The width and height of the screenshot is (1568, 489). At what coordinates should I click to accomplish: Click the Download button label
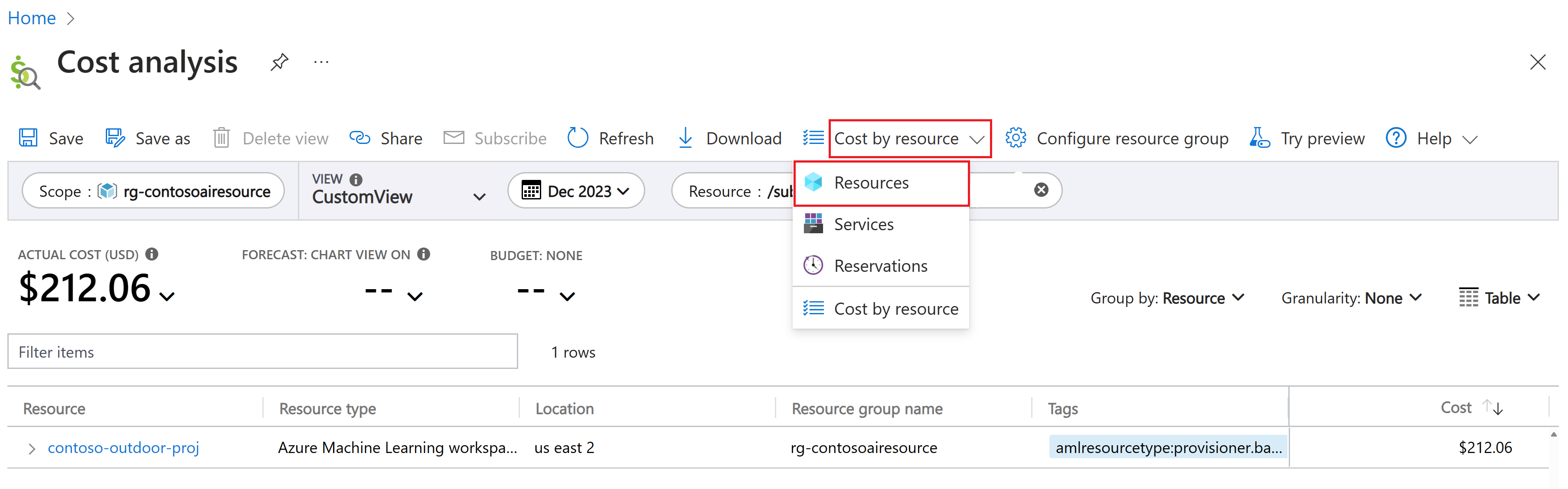click(x=744, y=139)
